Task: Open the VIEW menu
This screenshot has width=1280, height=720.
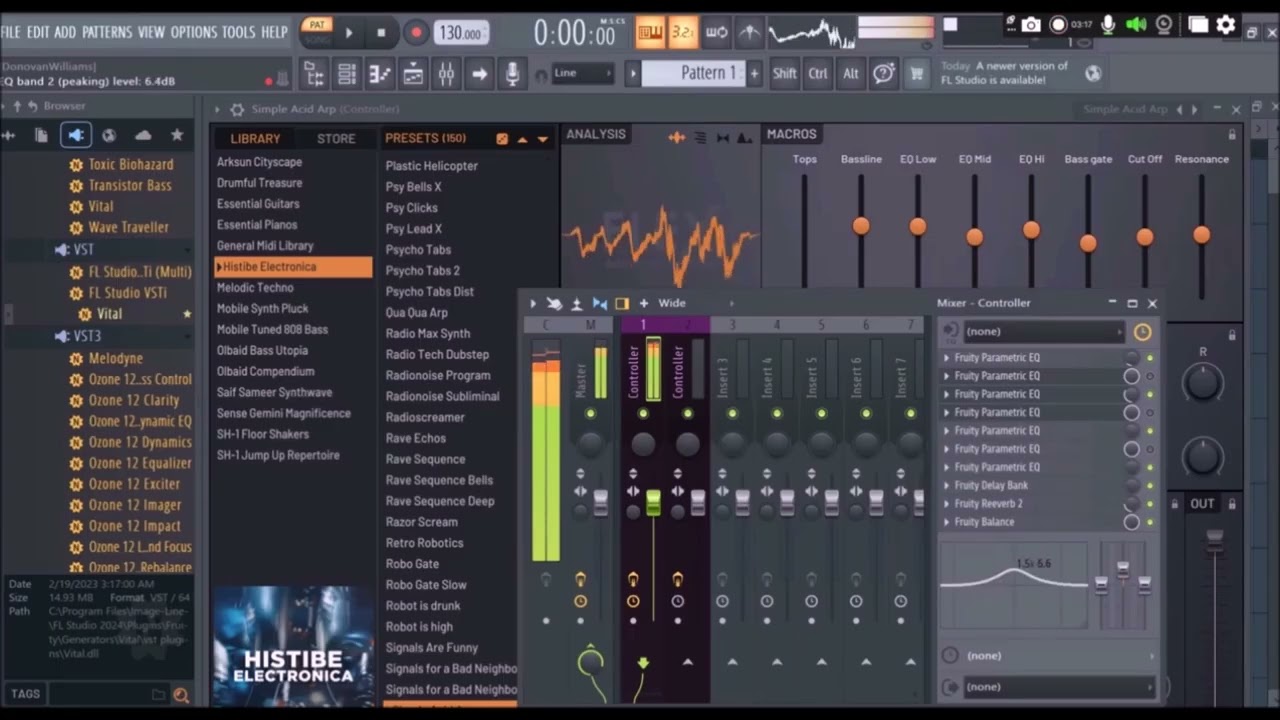Action: pyautogui.click(x=151, y=32)
